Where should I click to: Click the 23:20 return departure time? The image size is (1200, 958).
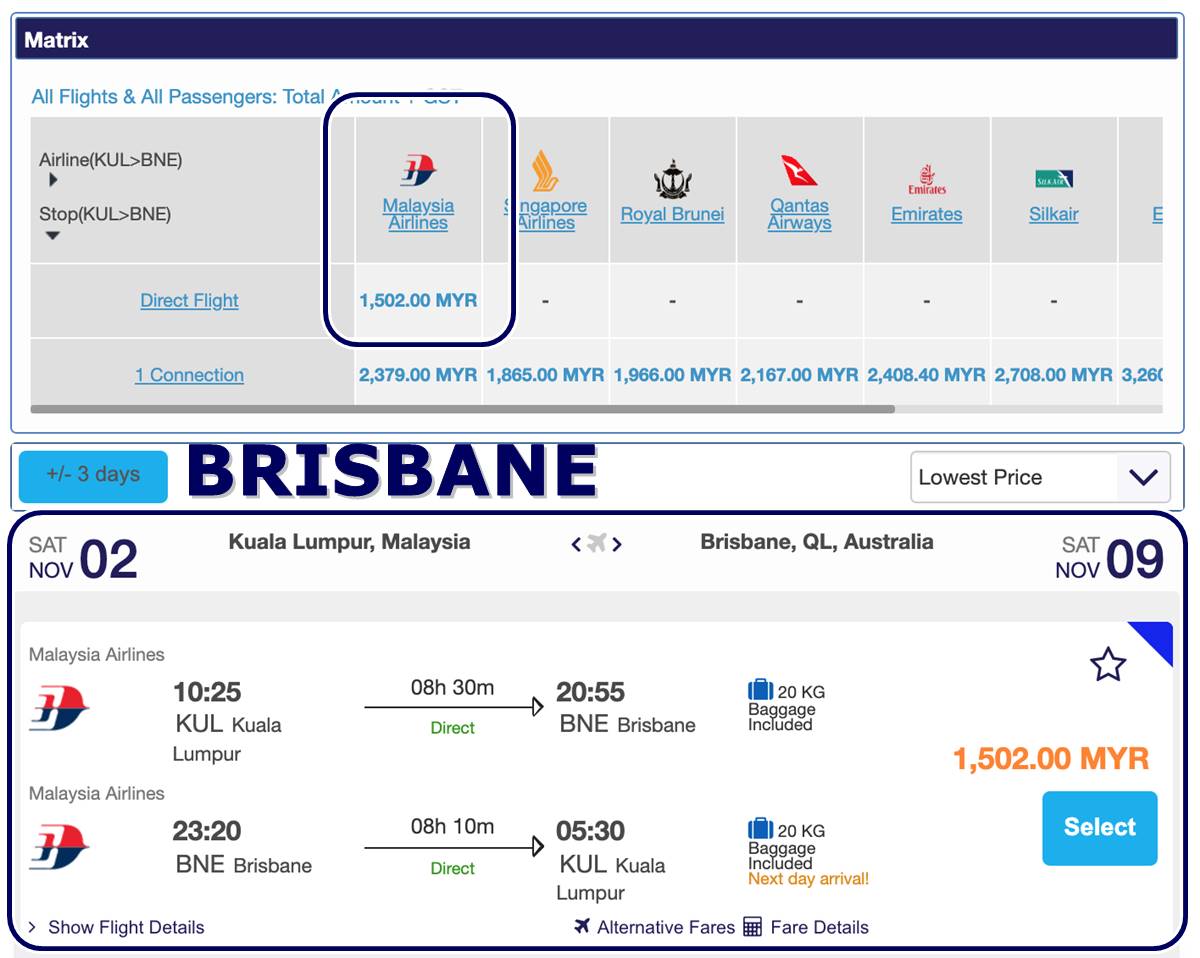[x=207, y=831]
